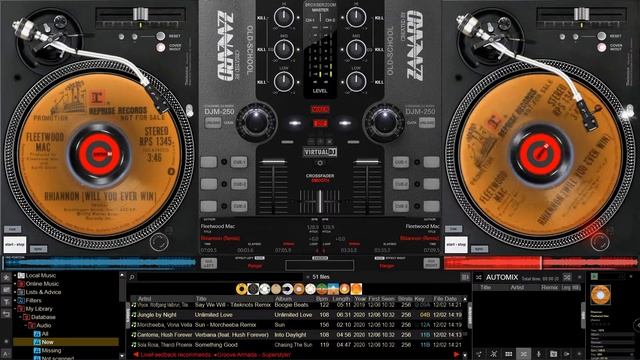The image size is (640, 360).
Task: Click the first yellow vinyl cover thumbnail
Action: coord(241,289)
